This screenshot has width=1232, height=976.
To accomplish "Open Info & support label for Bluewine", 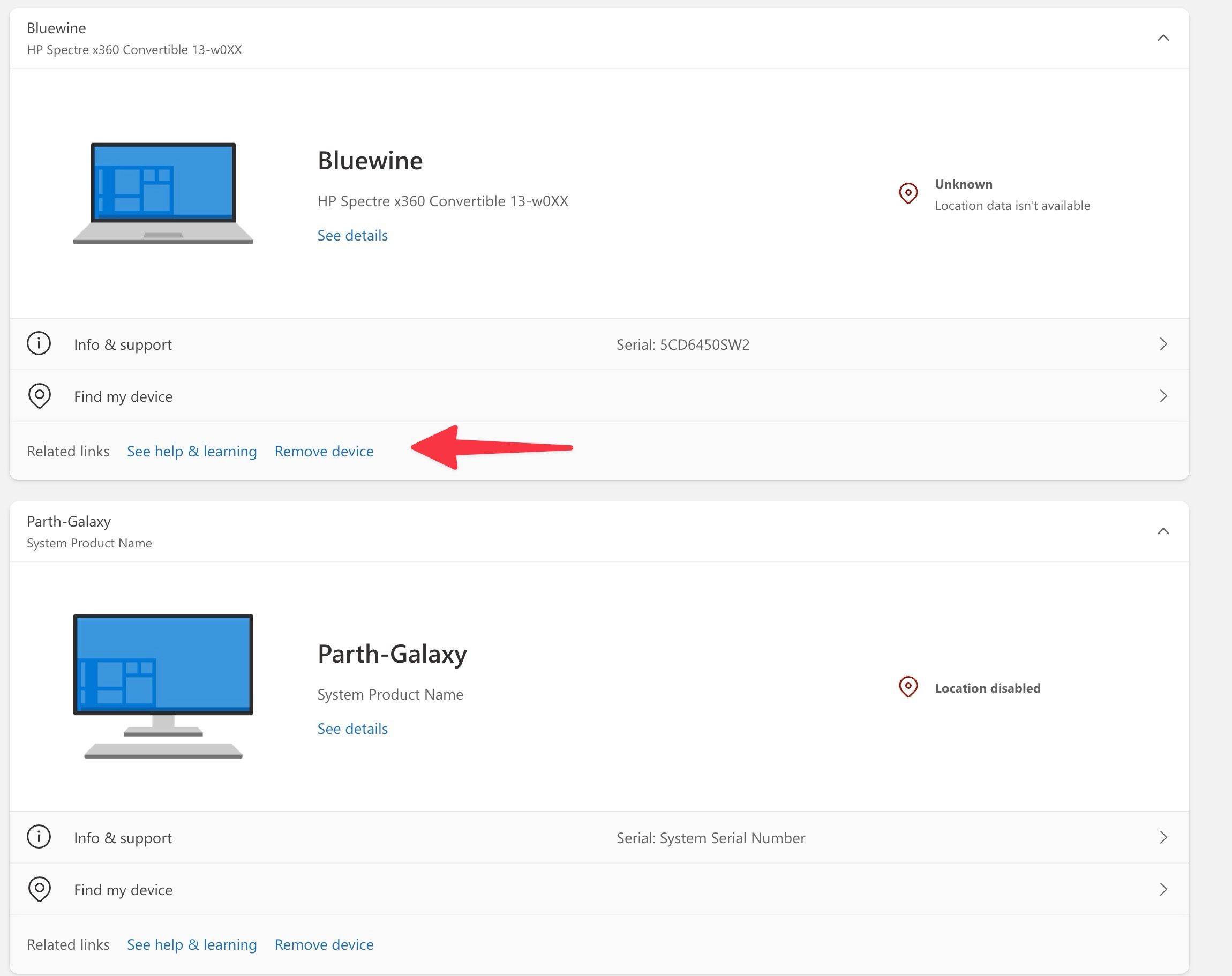I will (x=123, y=344).
